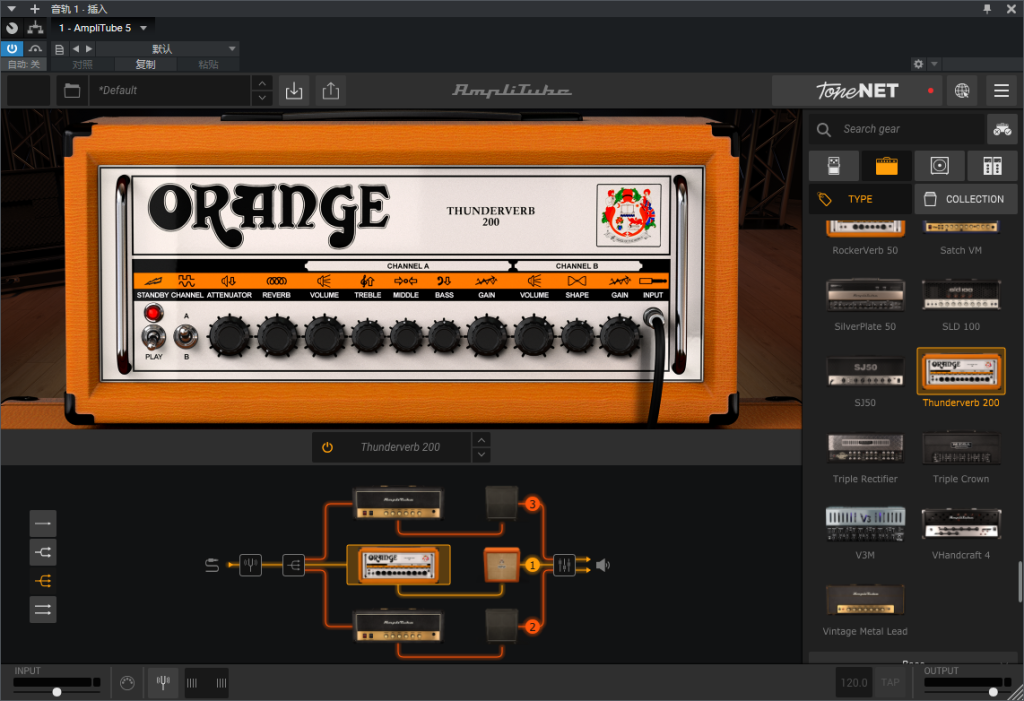Click the host routing sidechain icon

[35, 28]
